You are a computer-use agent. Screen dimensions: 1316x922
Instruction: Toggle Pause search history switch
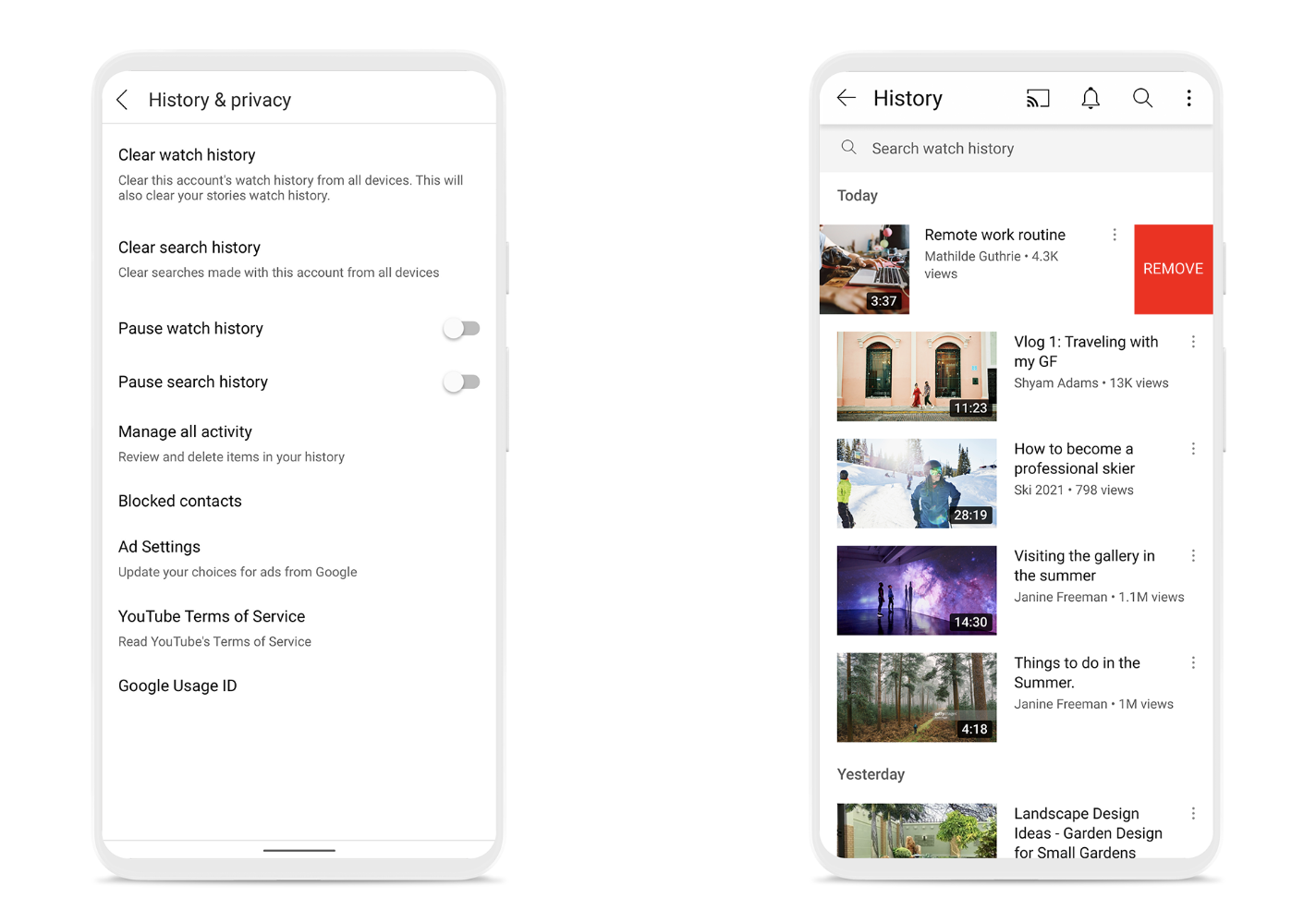coord(461,382)
